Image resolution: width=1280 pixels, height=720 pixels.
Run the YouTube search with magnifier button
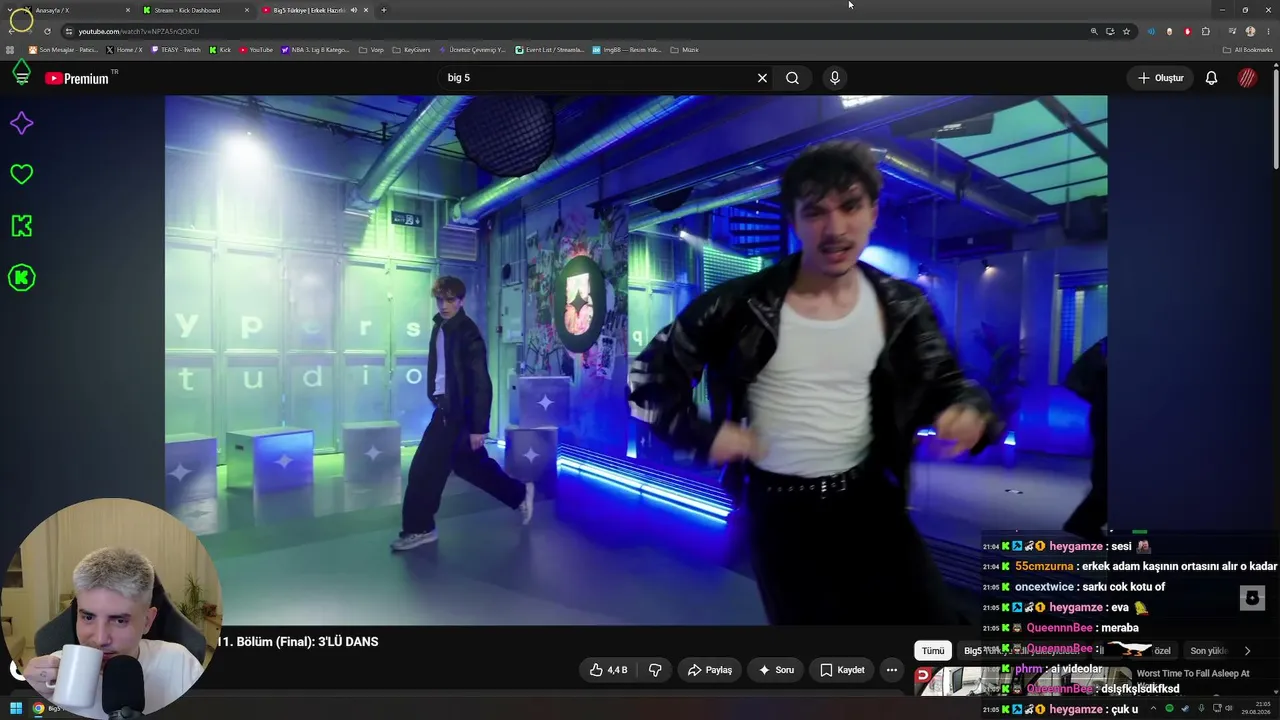tap(792, 78)
